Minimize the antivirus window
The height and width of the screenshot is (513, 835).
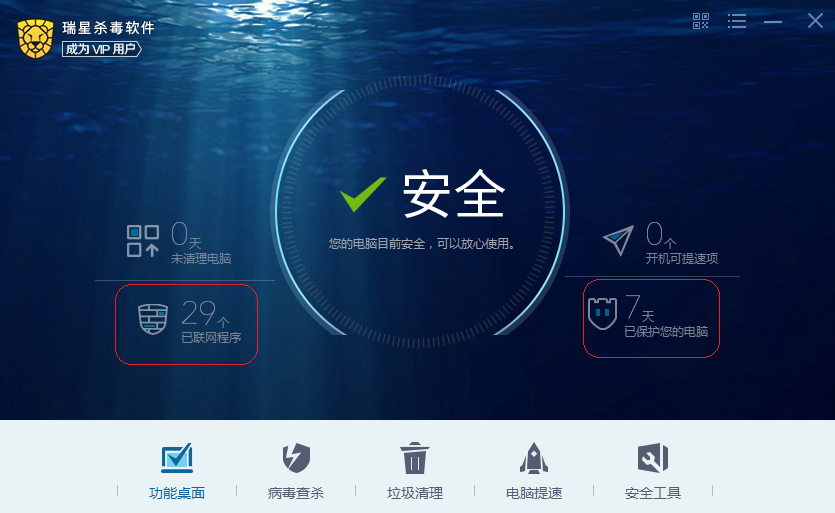[x=773, y=22]
